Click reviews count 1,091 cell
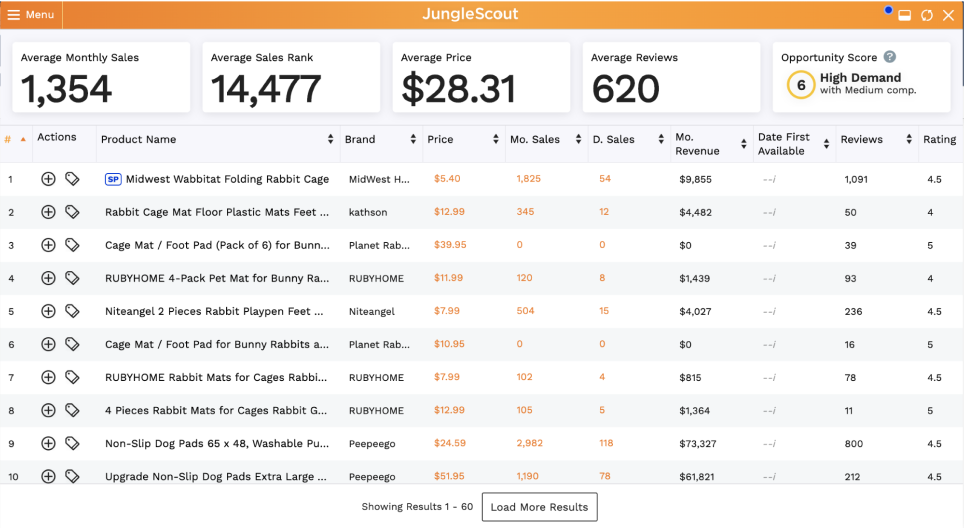Image resolution: width=964 pixels, height=528 pixels. point(856,179)
